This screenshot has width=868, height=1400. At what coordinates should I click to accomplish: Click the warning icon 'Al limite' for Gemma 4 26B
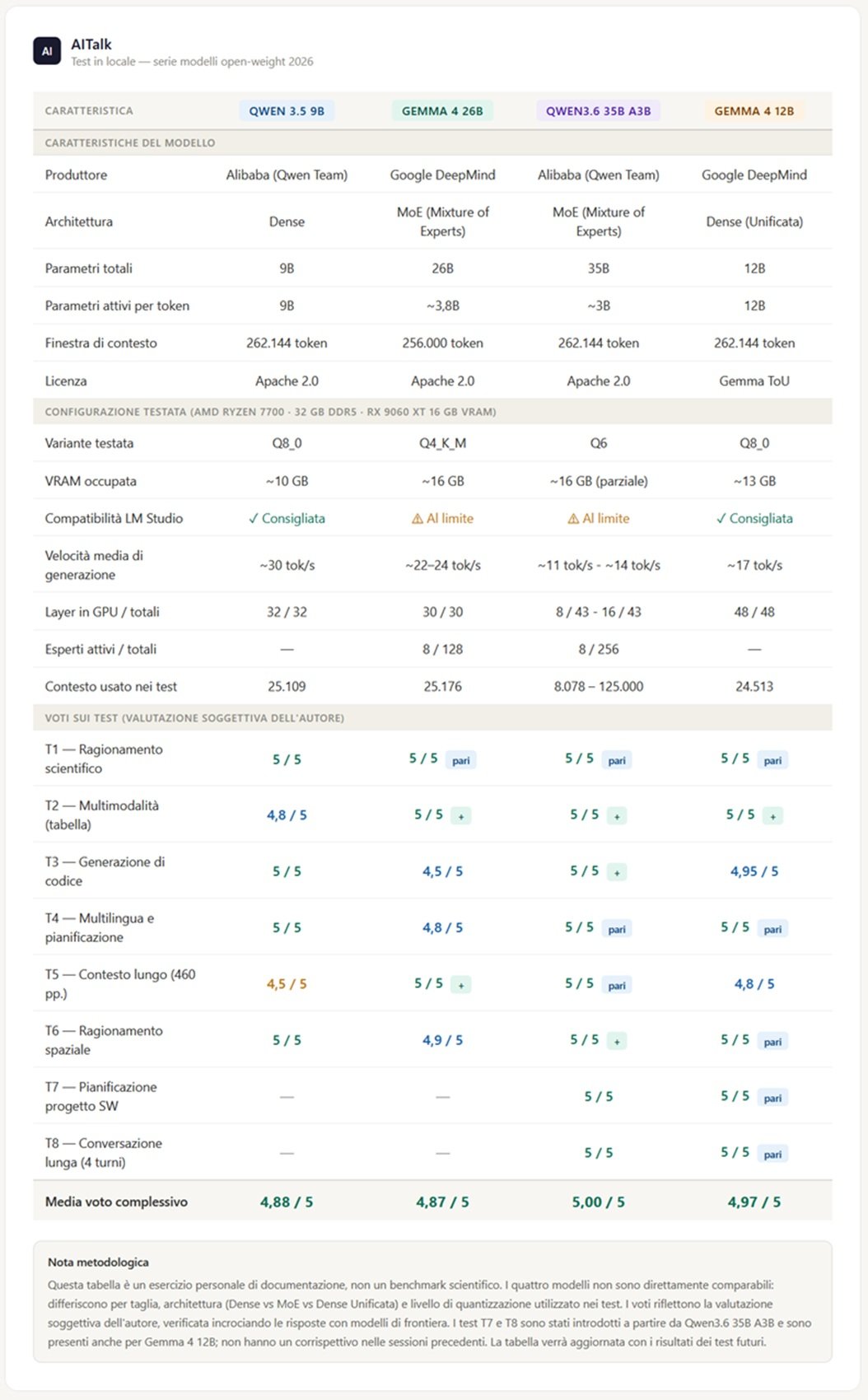[x=442, y=519]
